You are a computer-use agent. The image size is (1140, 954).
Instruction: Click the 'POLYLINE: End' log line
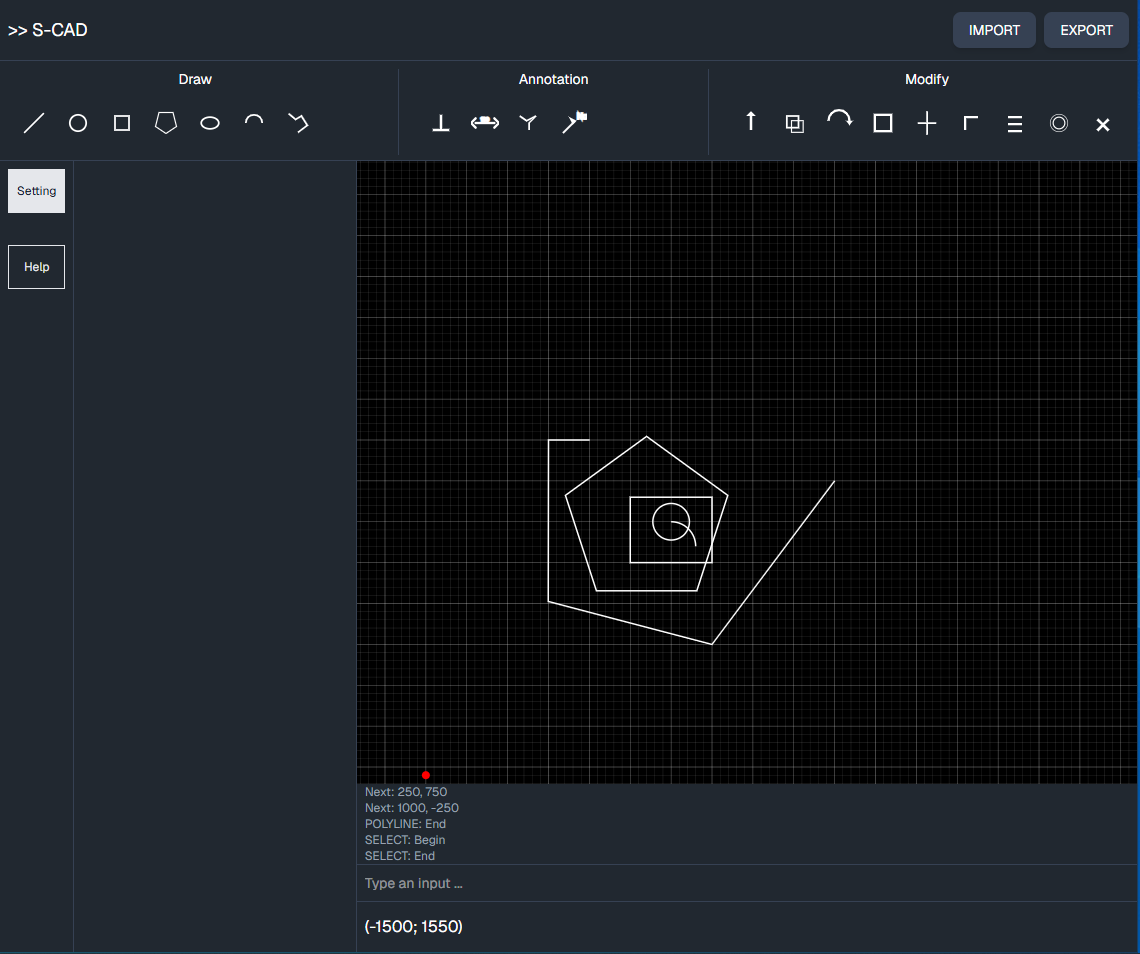click(x=405, y=824)
